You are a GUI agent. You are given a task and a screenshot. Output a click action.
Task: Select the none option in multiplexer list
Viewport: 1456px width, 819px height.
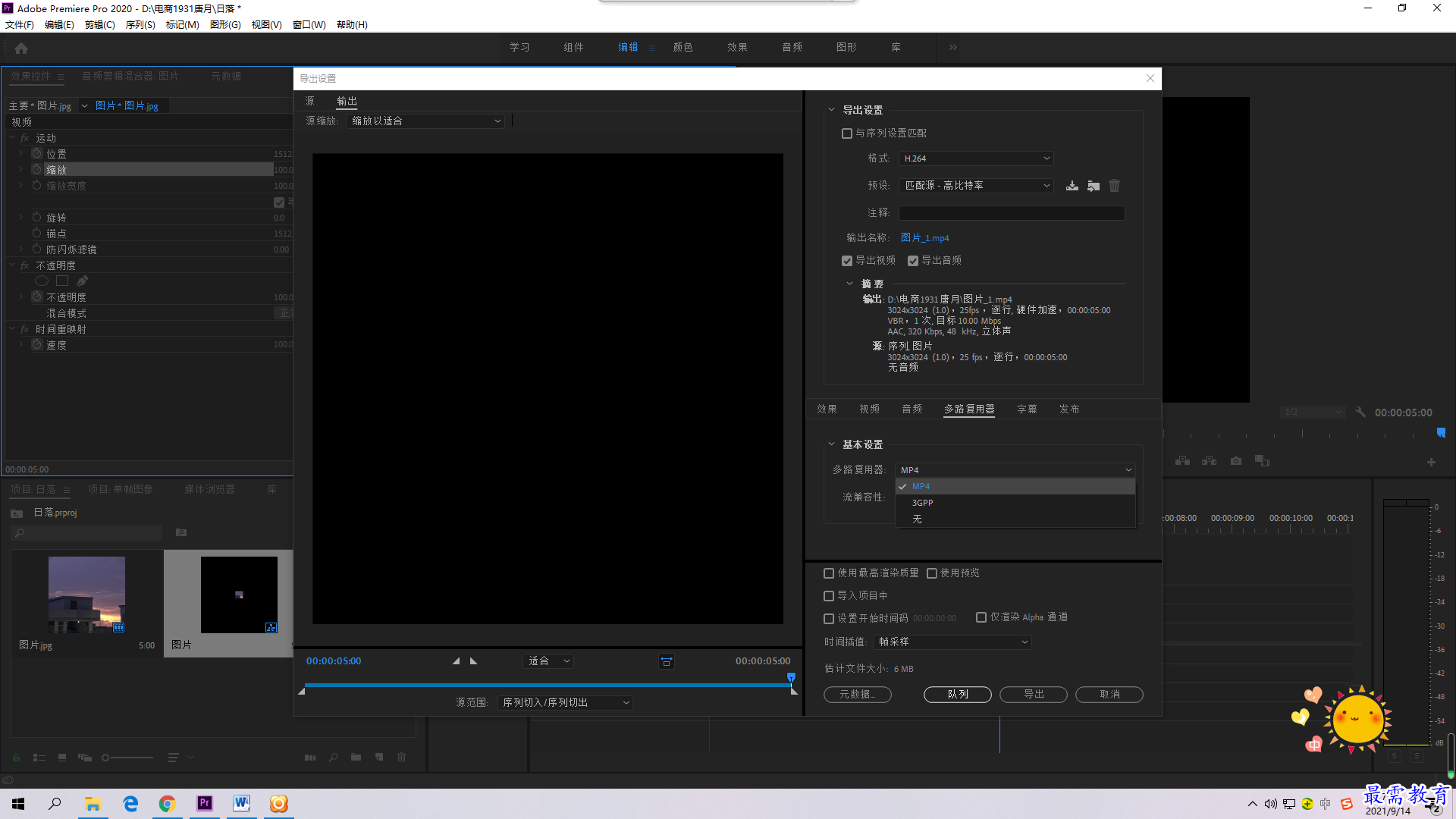[1015, 519]
